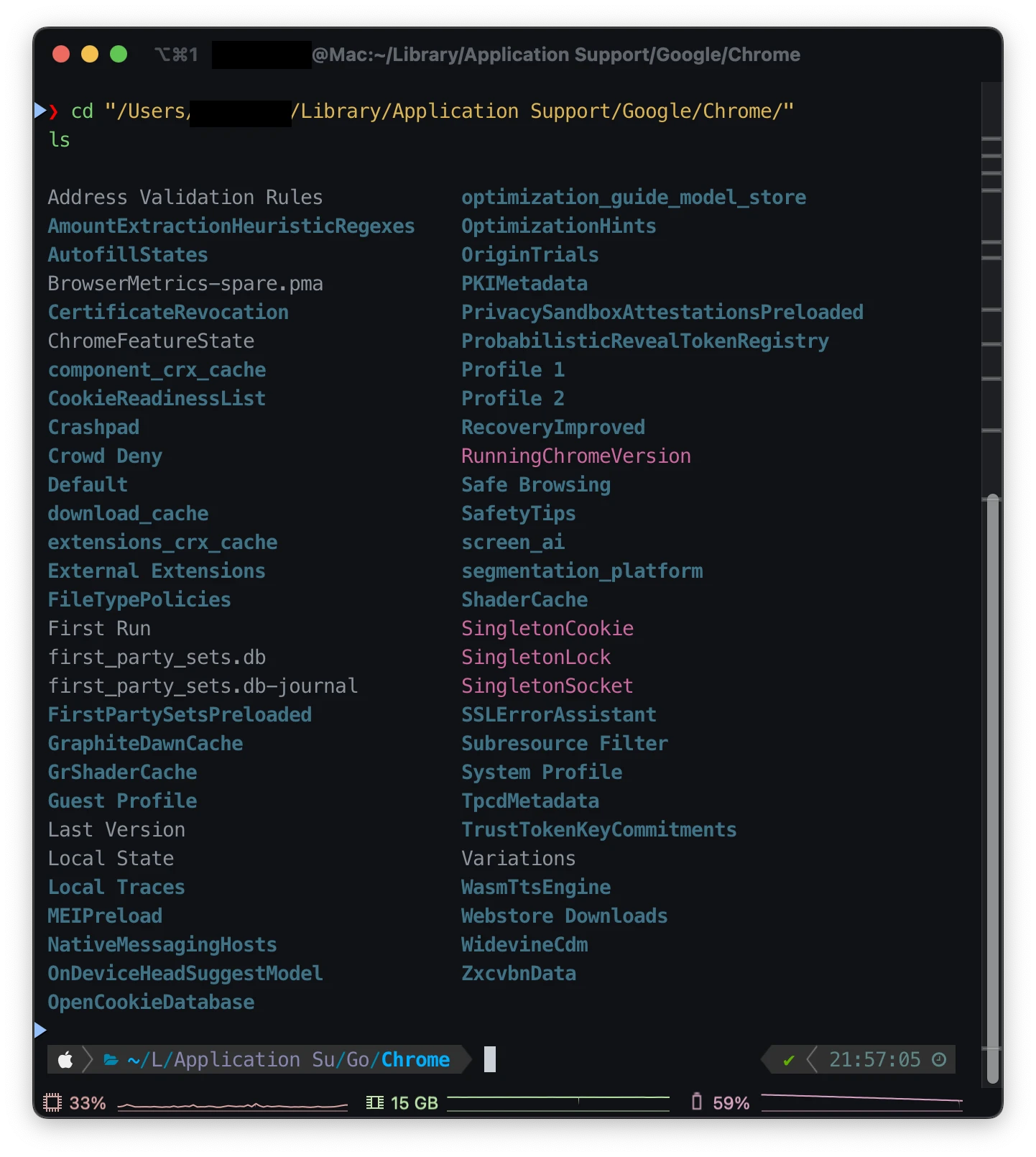
Task: Click the green check mark status icon
Action: point(789,1060)
